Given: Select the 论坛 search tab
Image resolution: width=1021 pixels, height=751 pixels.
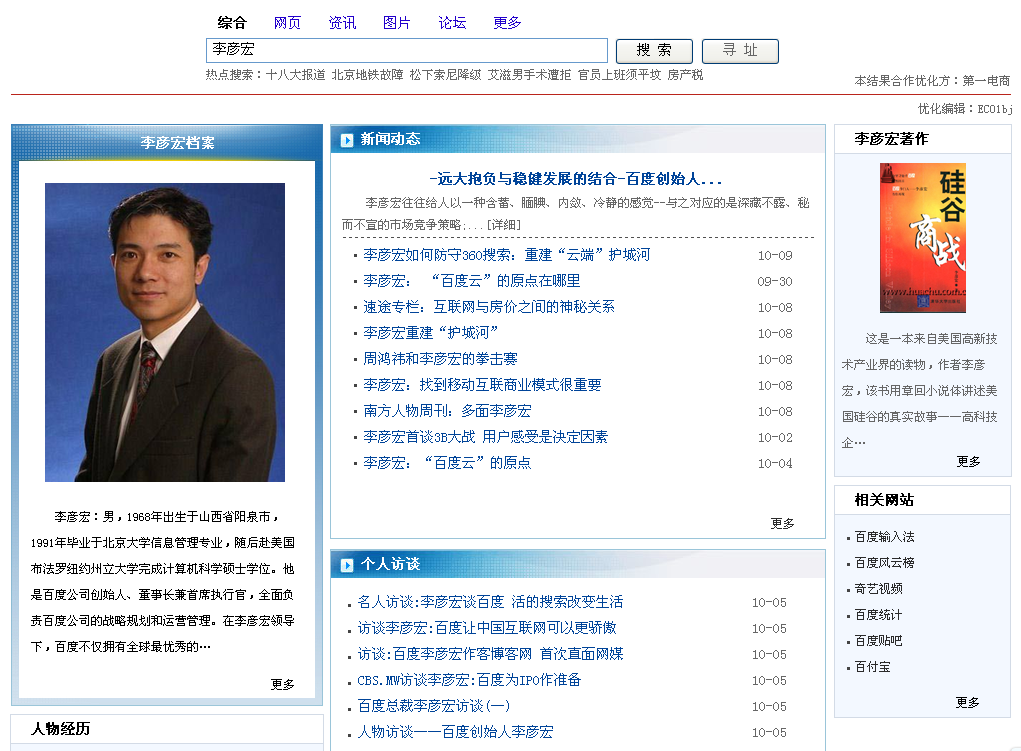Looking at the screenshot, I should click(x=452, y=23).
